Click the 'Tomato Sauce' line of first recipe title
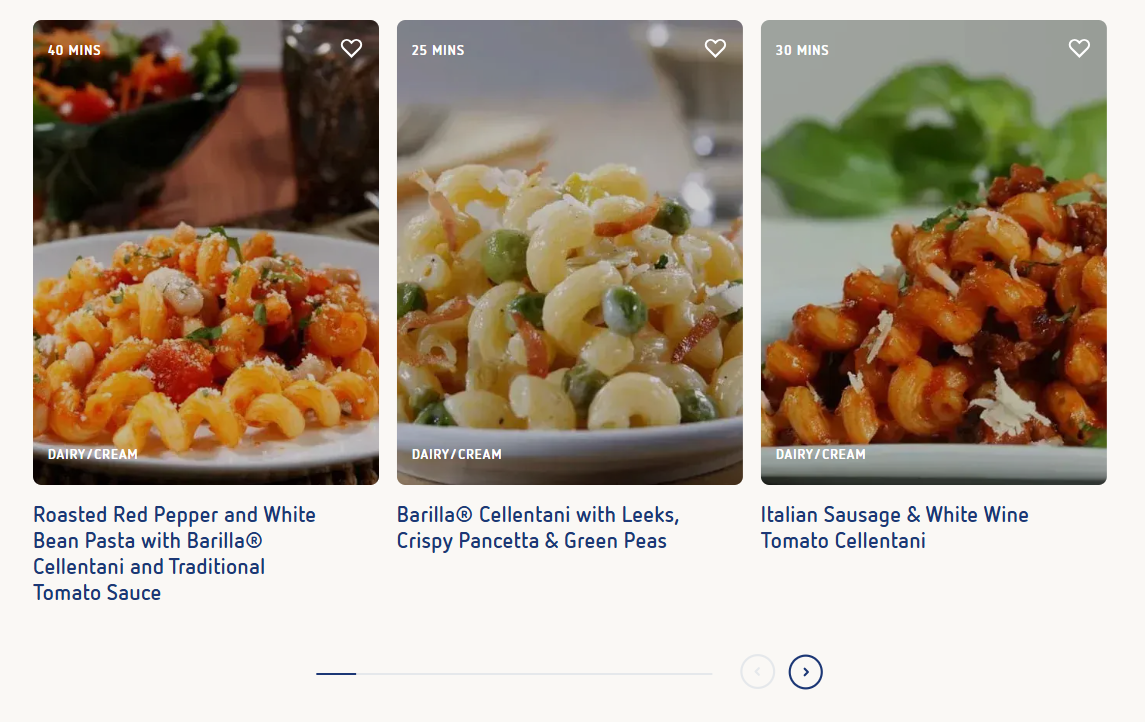The height and width of the screenshot is (722, 1145). (x=97, y=593)
